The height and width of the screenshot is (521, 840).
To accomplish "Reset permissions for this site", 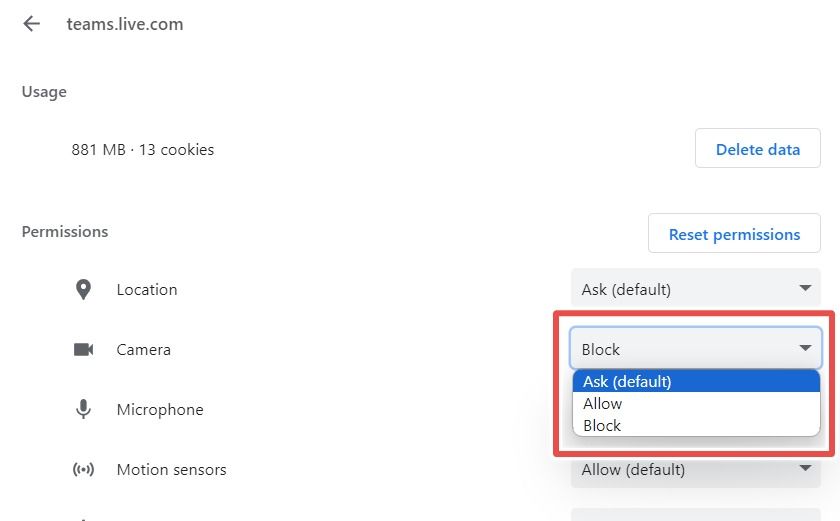I will point(734,235).
